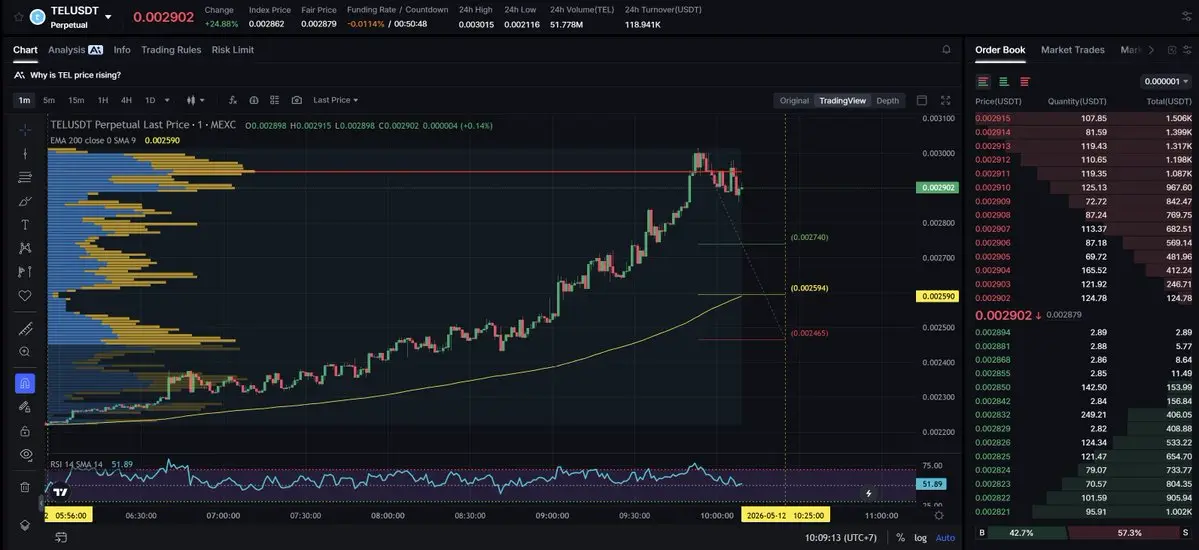
Task: Open the Market Trades tab
Action: [x=1072, y=50]
